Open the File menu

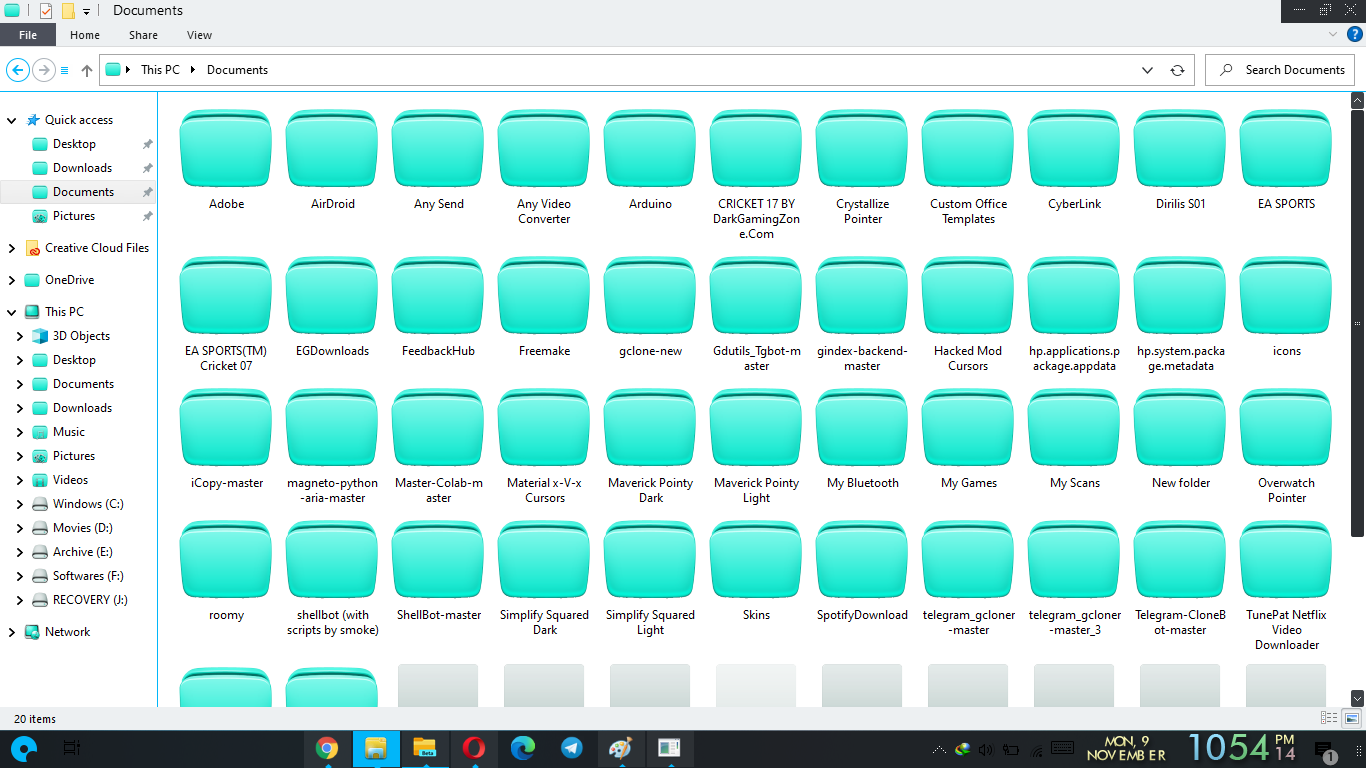tap(28, 34)
